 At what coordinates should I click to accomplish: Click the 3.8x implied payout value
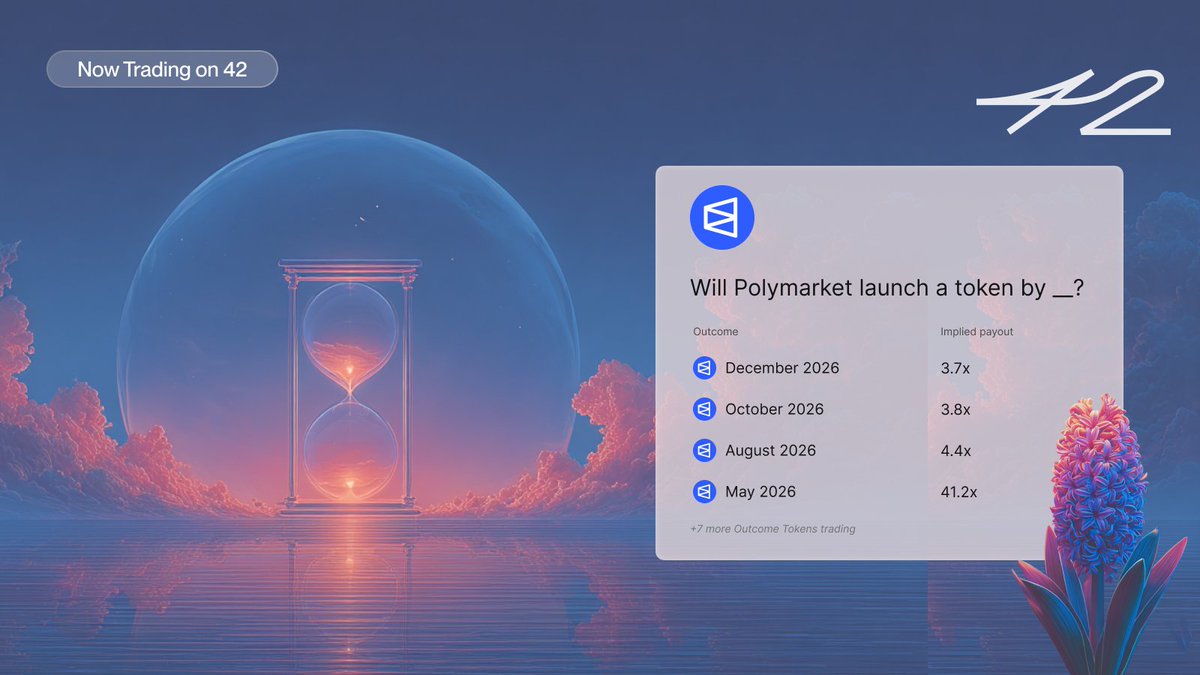click(x=955, y=409)
